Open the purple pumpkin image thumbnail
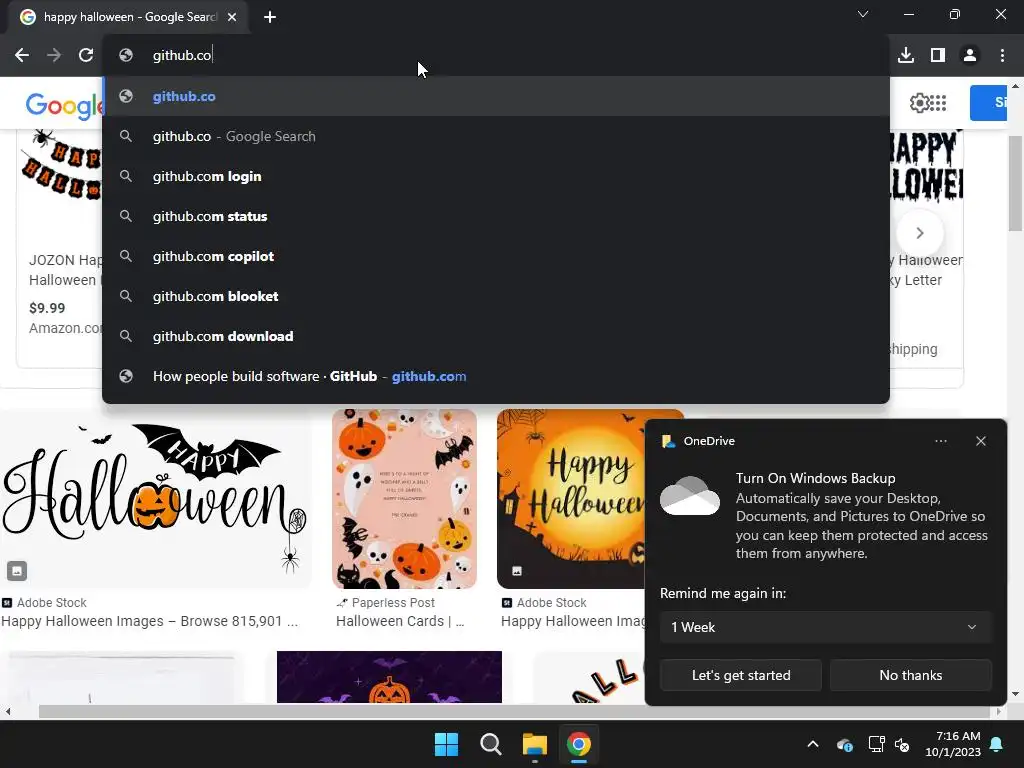This screenshot has width=1024, height=768. click(389, 677)
